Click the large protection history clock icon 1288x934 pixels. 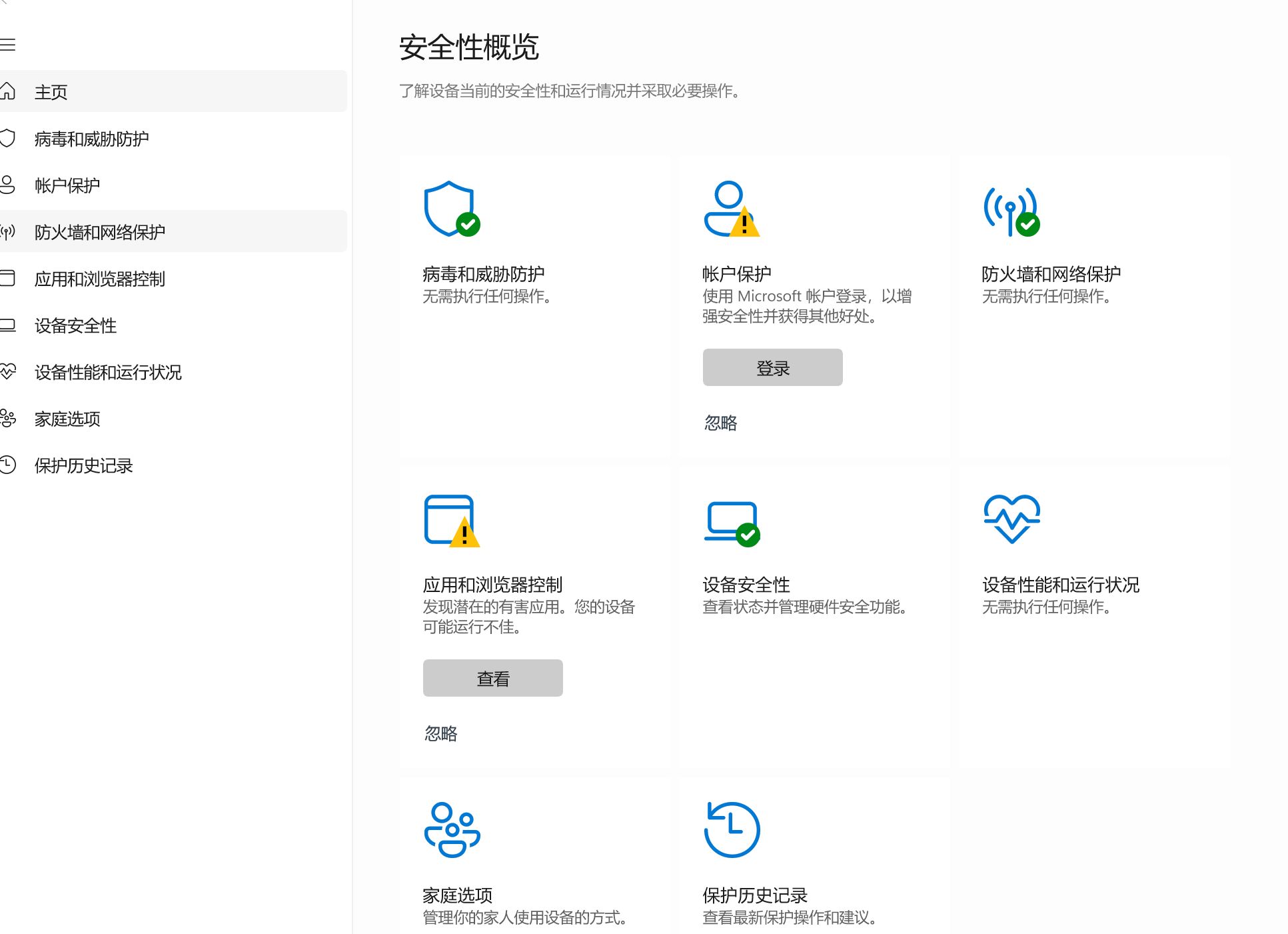click(x=732, y=830)
